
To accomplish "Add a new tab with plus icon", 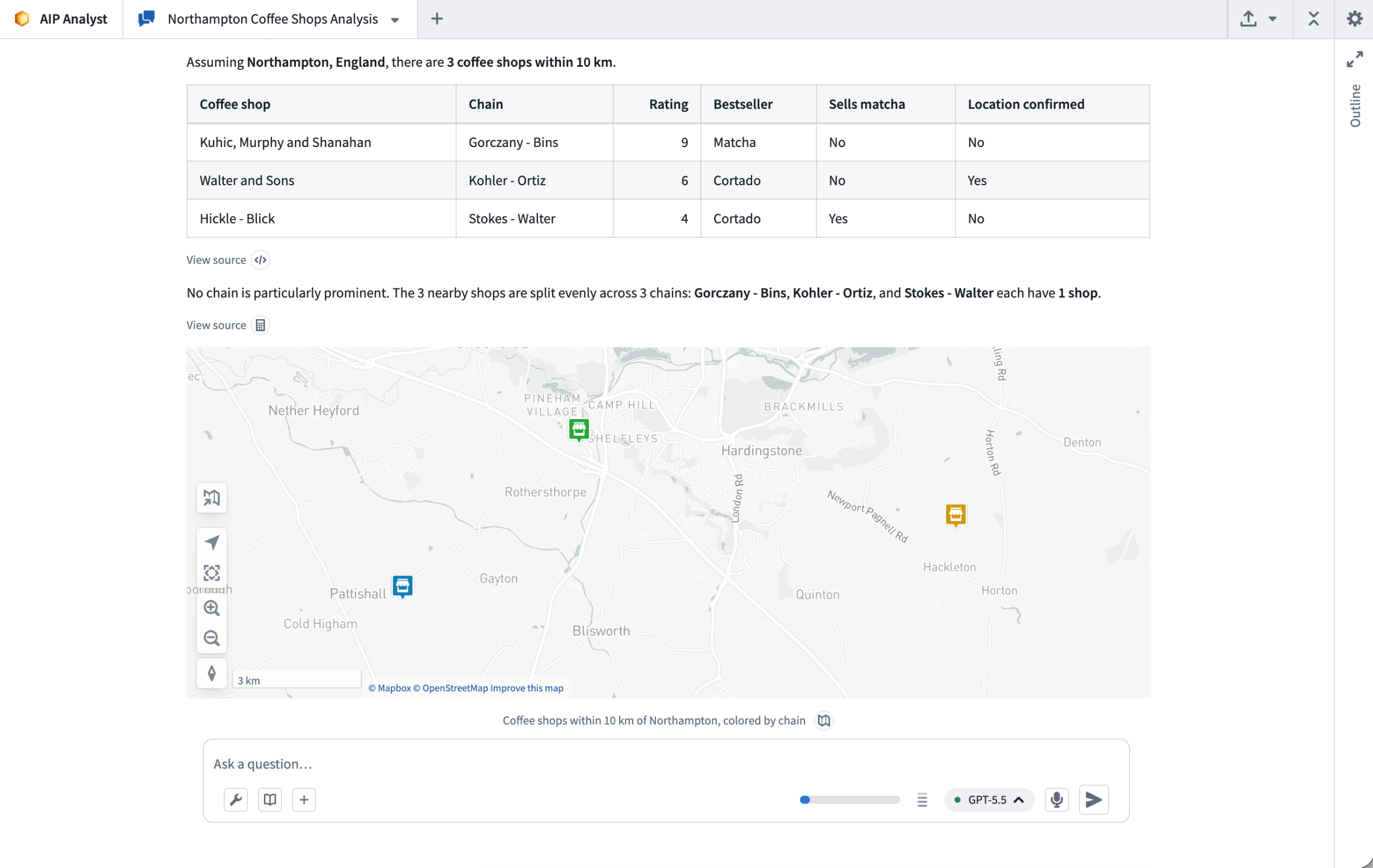I will [x=437, y=19].
